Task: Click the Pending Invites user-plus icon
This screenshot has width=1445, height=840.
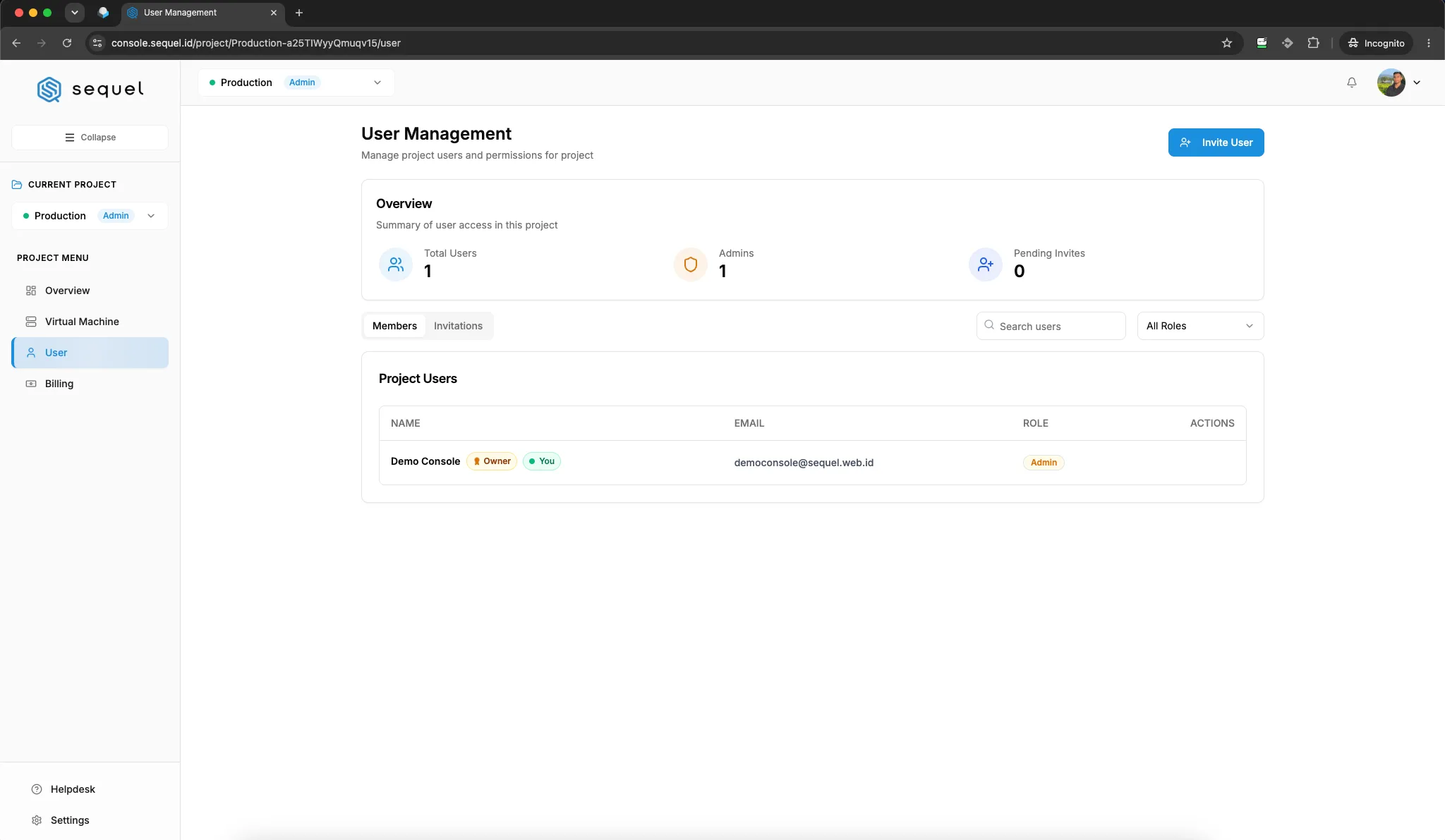Action: (986, 264)
